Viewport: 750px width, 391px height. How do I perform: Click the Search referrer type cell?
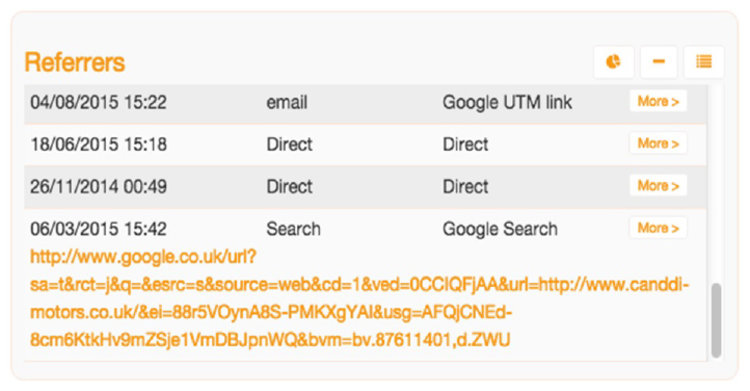tap(293, 229)
